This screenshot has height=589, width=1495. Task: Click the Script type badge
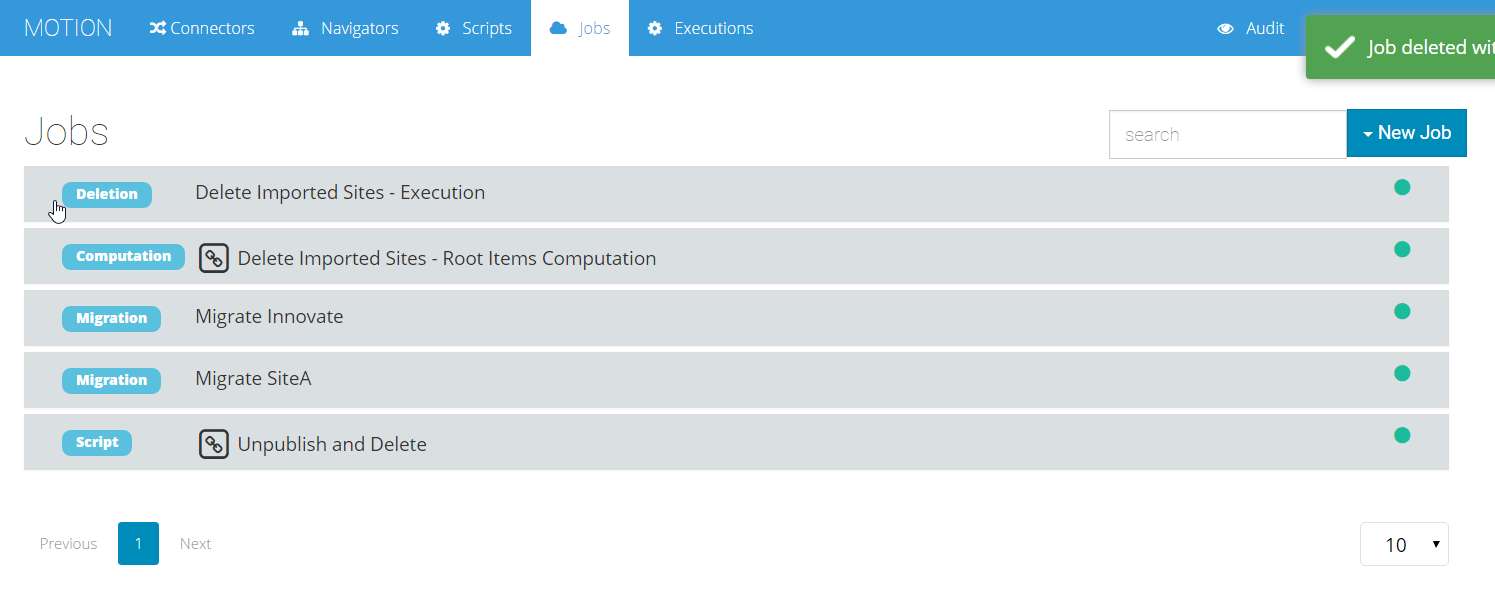(97, 442)
